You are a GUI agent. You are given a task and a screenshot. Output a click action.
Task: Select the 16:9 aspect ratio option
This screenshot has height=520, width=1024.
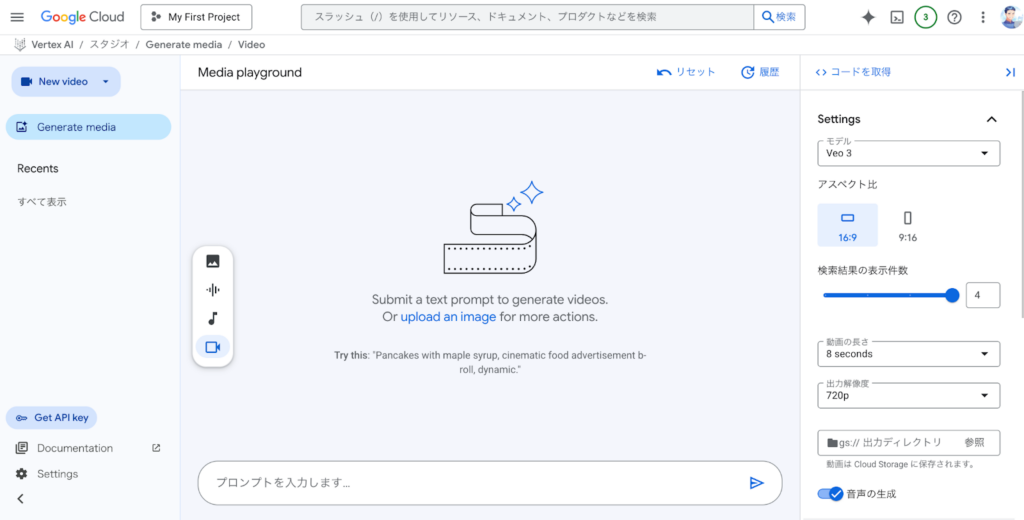(x=847, y=225)
